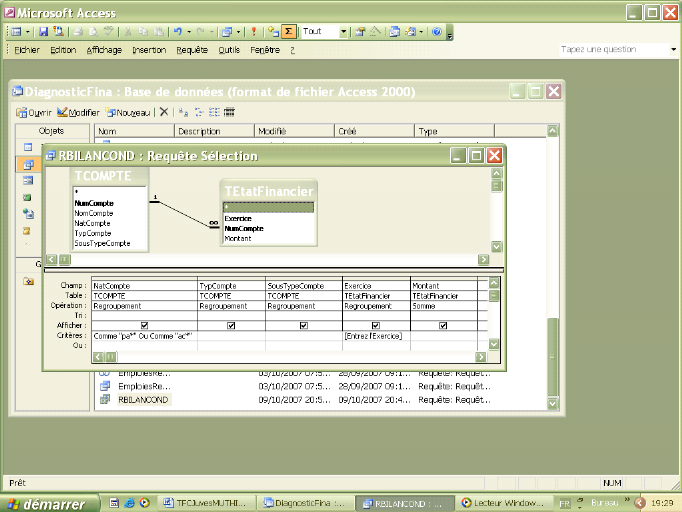This screenshot has height=512, width=682.
Task: Expand the 'Tapez une question' dropdown arrow
Action: [x=673, y=49]
